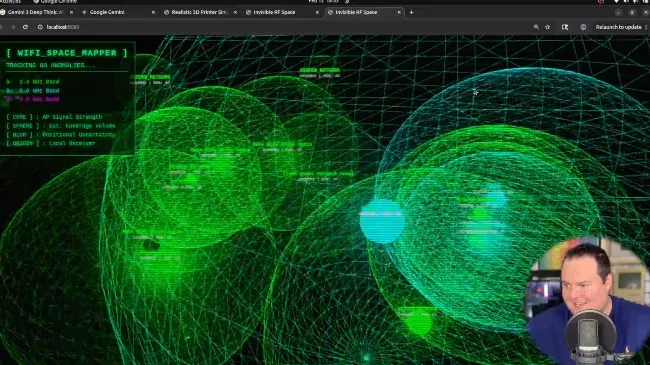Click the solid cyan access point core
Screen dimensions: 650x365
(382, 221)
